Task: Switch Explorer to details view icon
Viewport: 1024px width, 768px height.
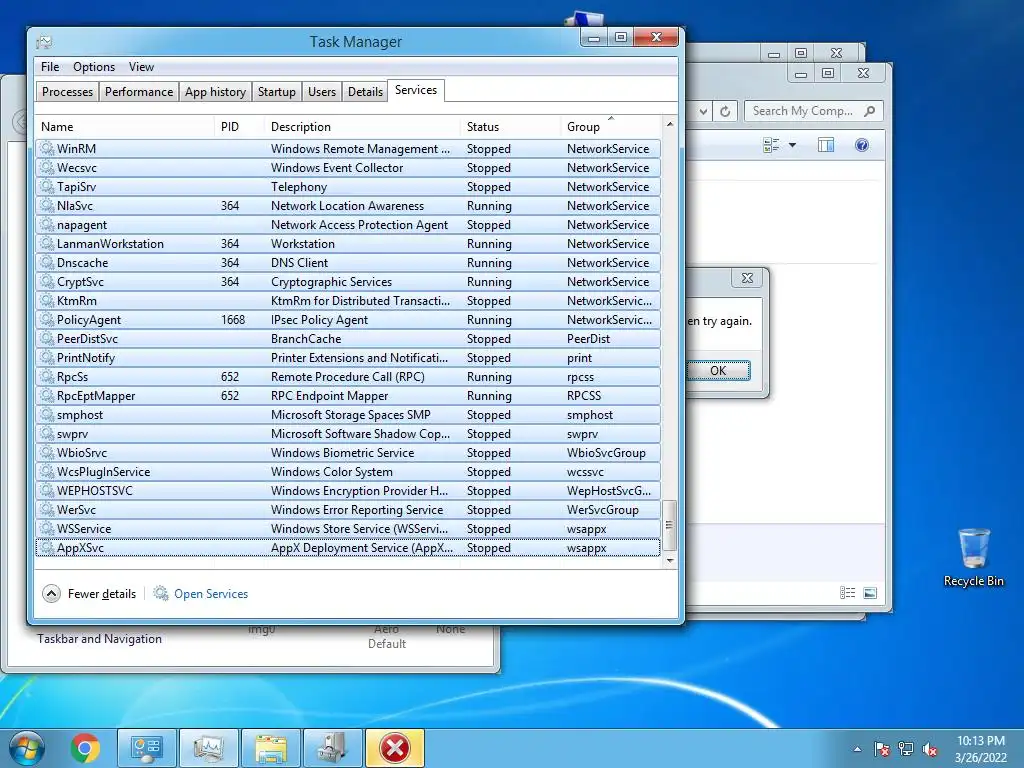Action: (847, 593)
